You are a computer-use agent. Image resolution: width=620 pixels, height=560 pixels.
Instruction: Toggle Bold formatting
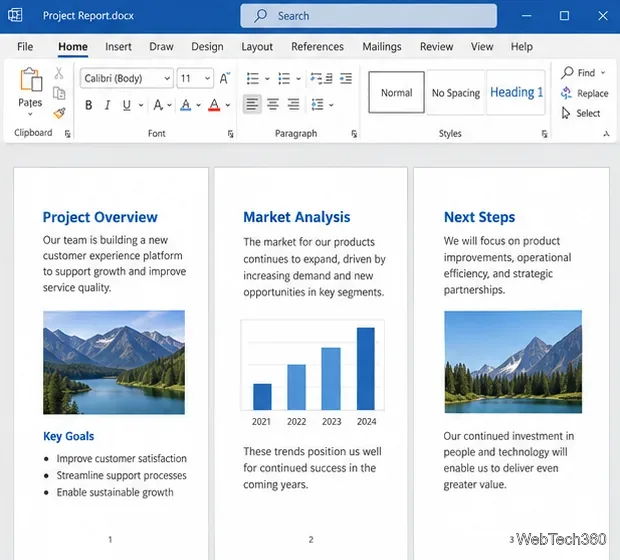click(89, 105)
